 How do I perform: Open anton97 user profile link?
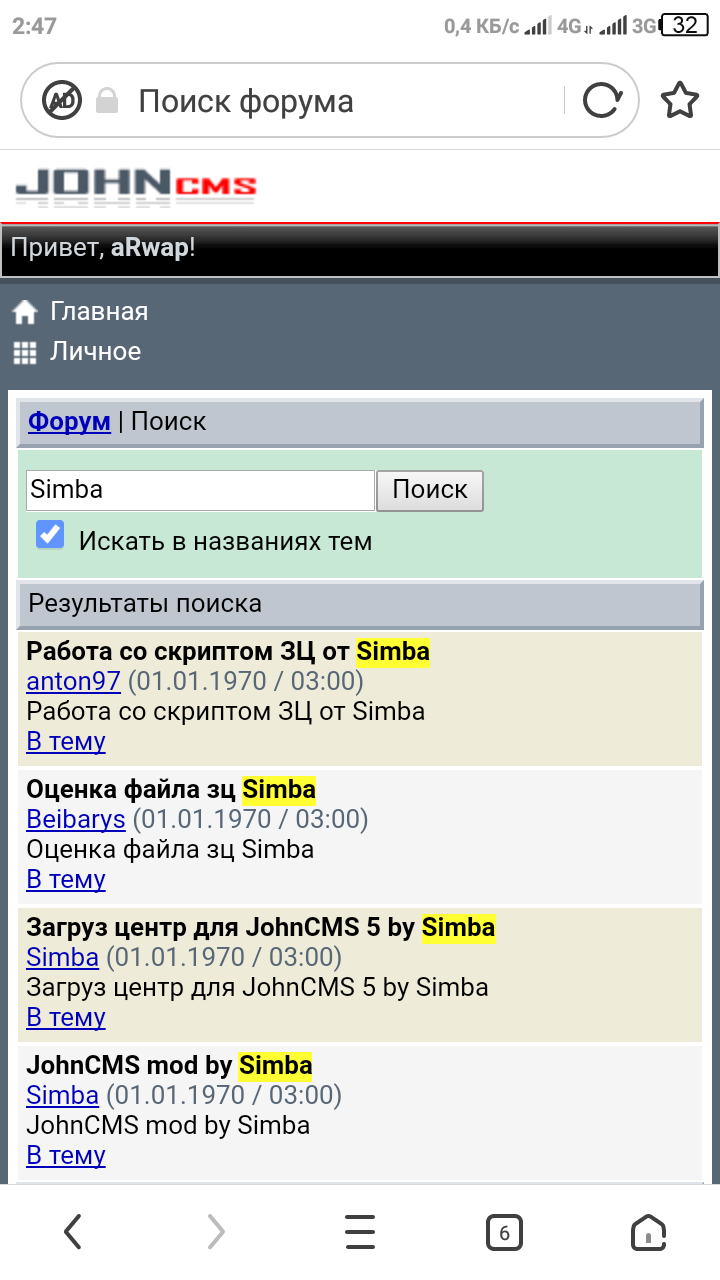(73, 681)
